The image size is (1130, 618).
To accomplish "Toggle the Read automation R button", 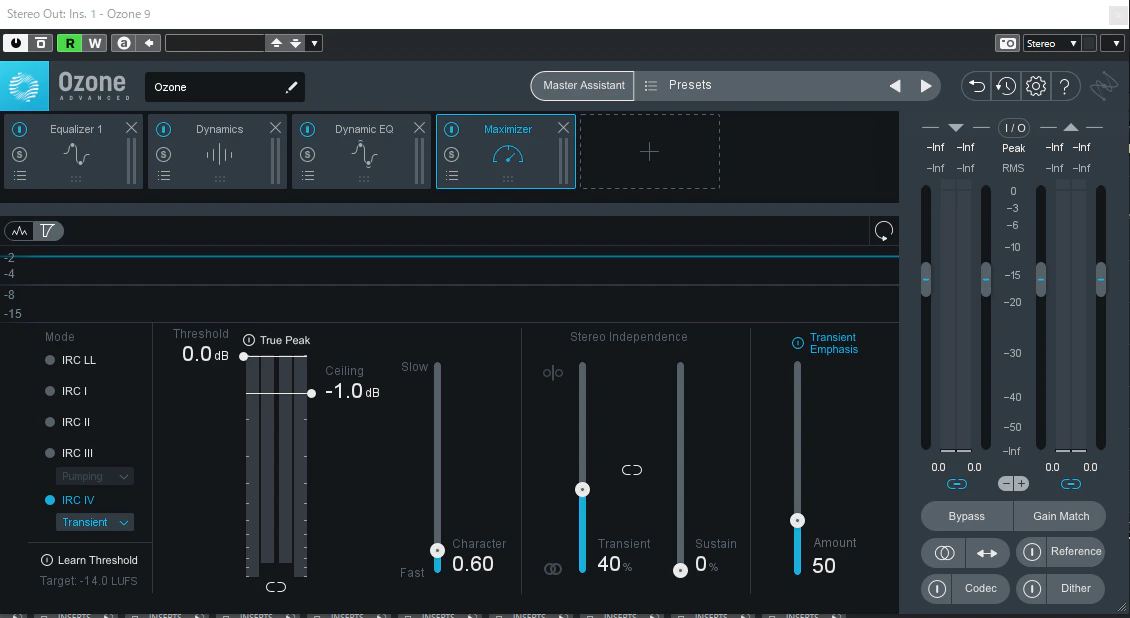I will pyautogui.click(x=70, y=43).
